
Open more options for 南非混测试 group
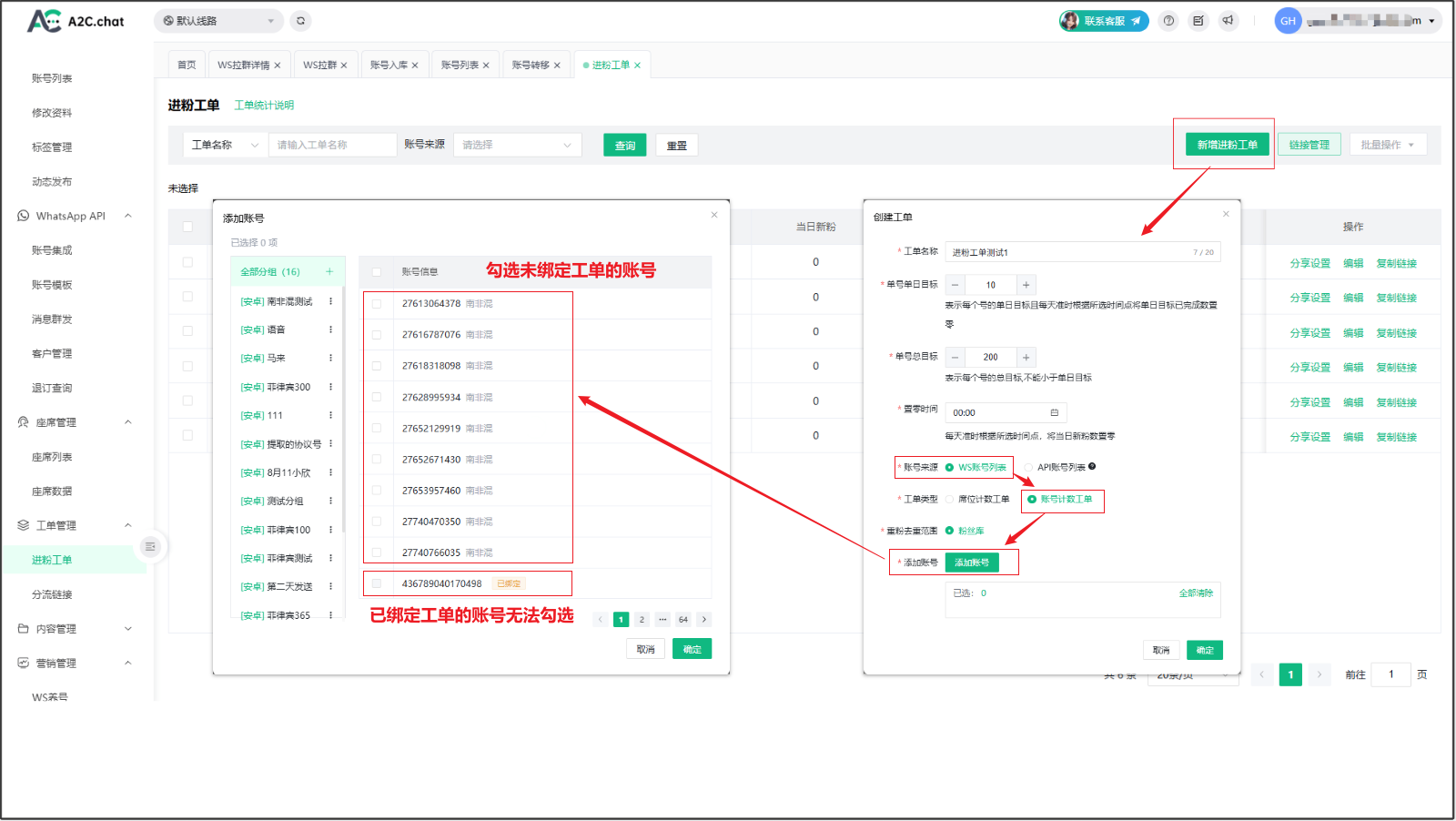[330, 301]
